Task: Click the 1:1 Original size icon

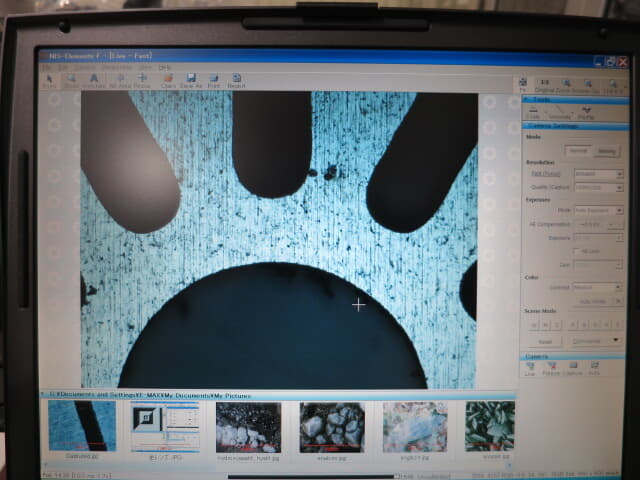Action: 545,85
